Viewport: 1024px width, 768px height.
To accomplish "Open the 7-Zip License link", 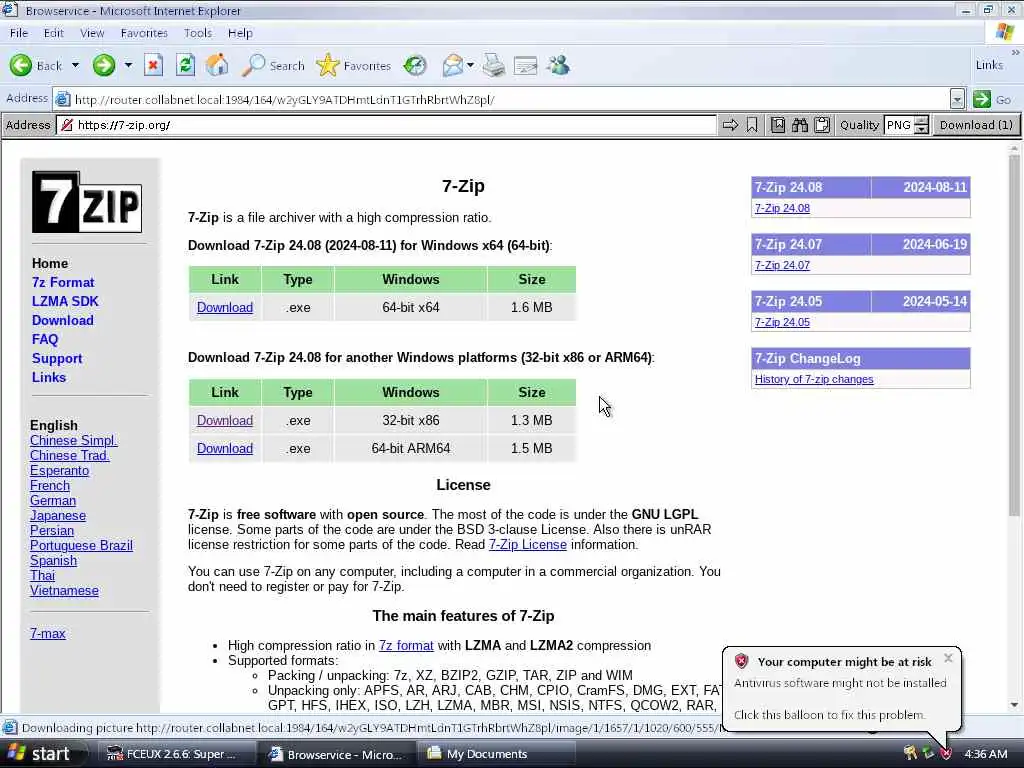I will pyautogui.click(x=528, y=544).
